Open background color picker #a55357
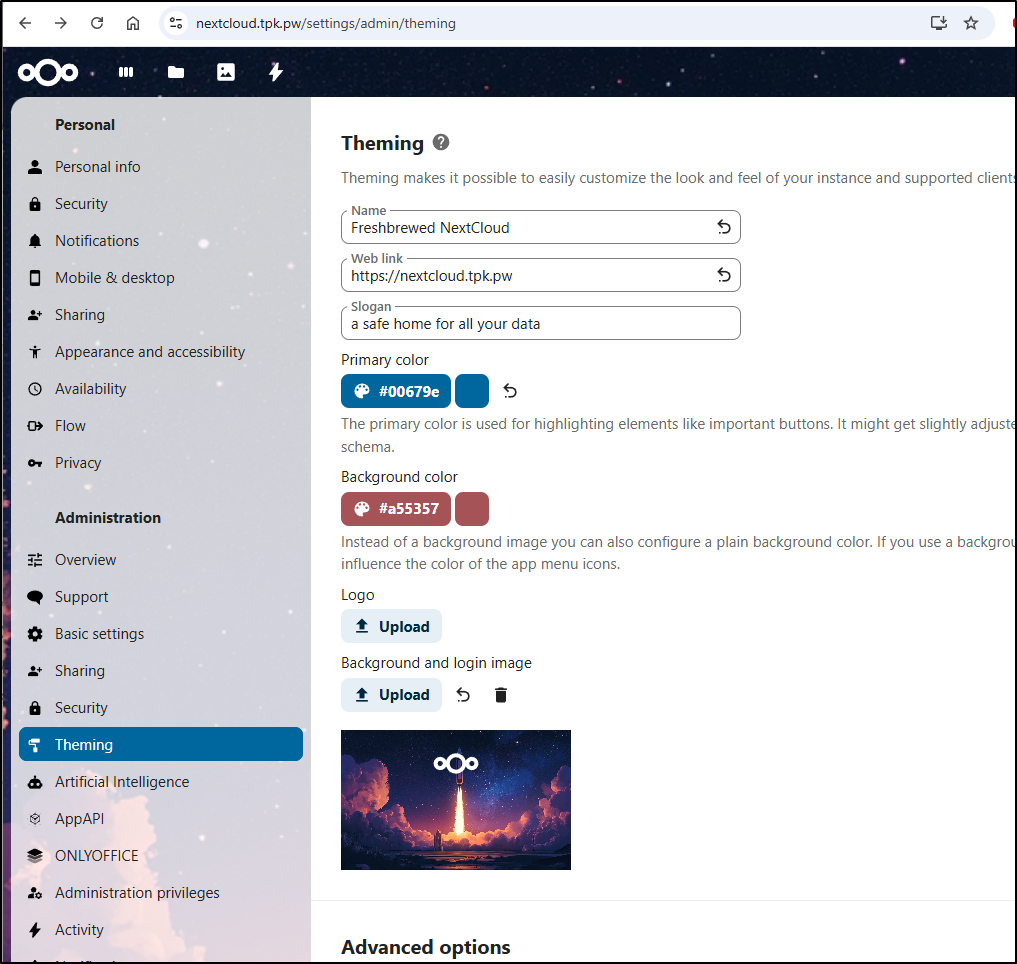The height and width of the screenshot is (964, 1017). [396, 509]
